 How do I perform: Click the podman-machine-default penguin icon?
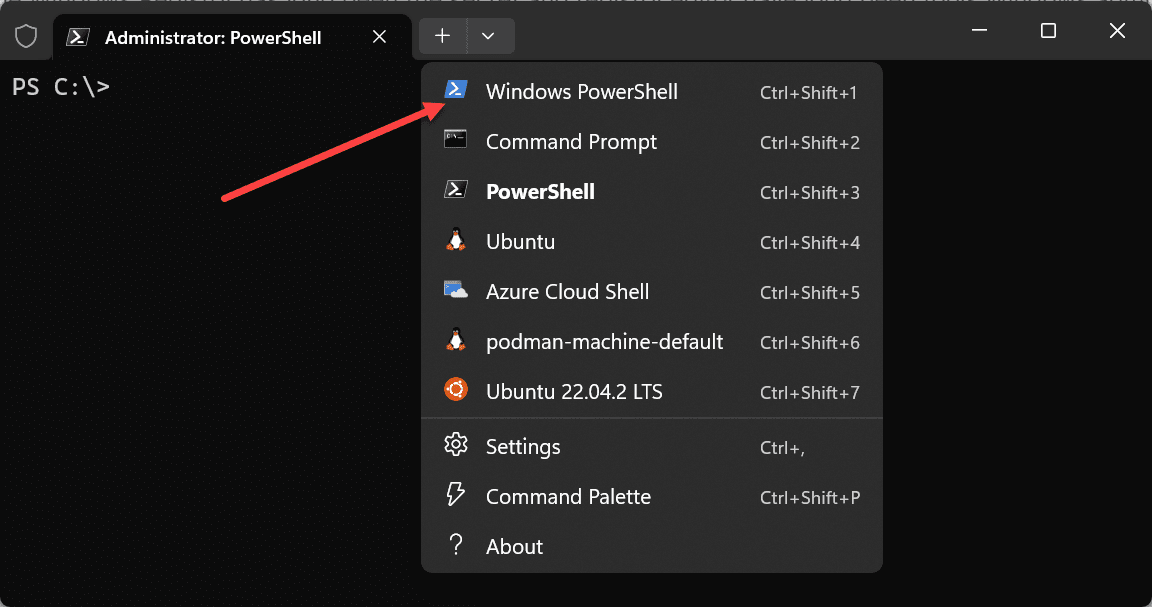[x=456, y=341]
